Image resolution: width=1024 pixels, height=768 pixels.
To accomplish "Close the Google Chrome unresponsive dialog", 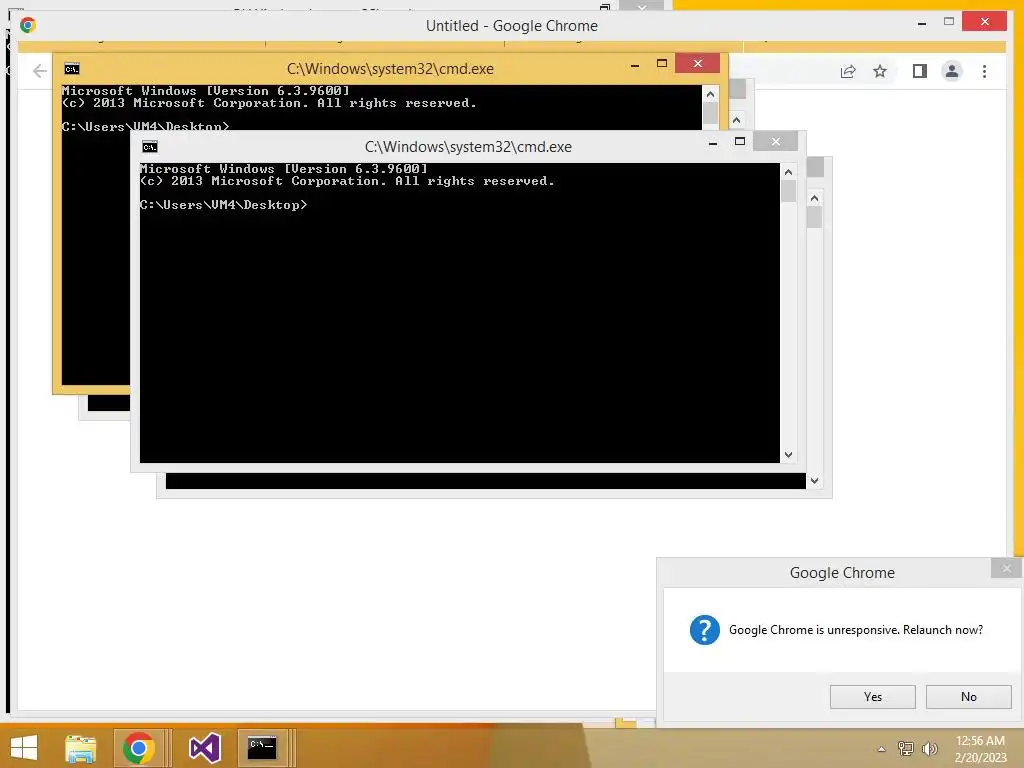I will pyautogui.click(x=1006, y=568).
